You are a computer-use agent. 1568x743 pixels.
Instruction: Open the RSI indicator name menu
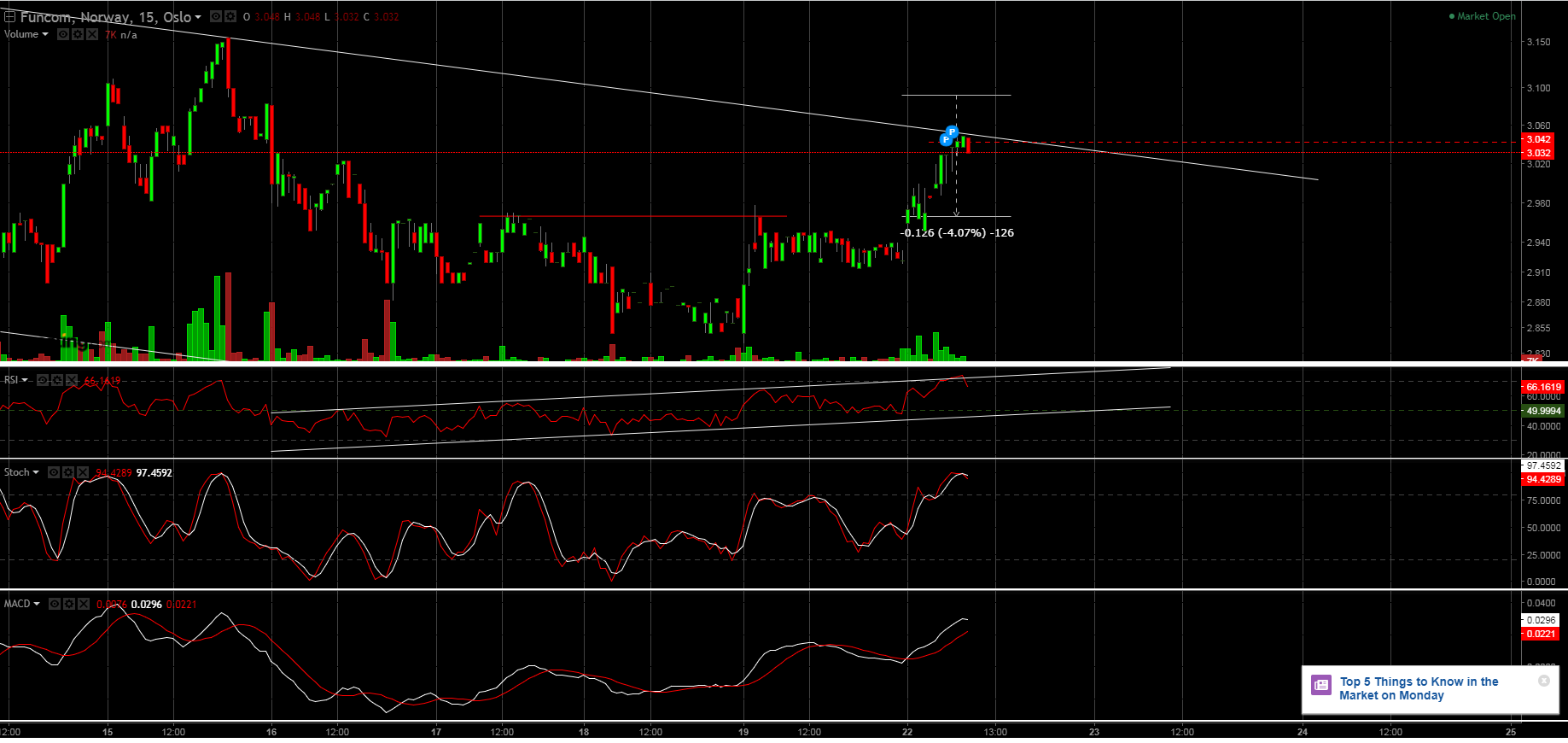[x=16, y=380]
